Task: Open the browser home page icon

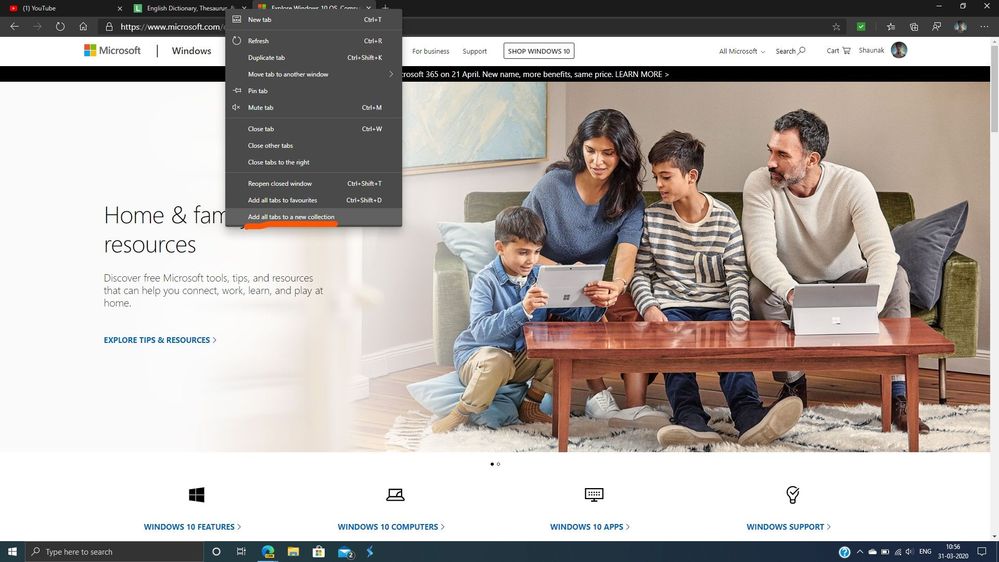Action: tap(83, 27)
